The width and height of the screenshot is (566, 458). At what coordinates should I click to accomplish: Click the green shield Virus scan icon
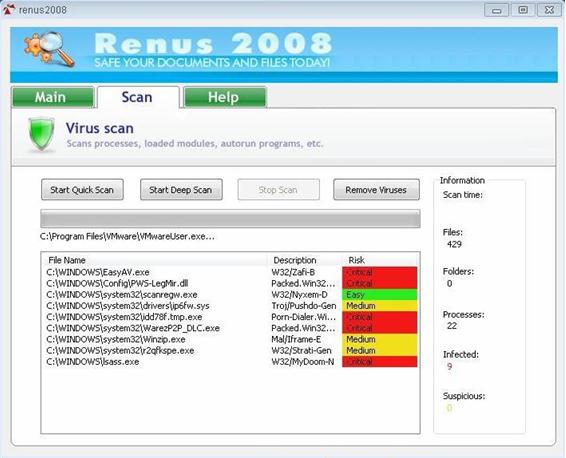tap(42, 134)
